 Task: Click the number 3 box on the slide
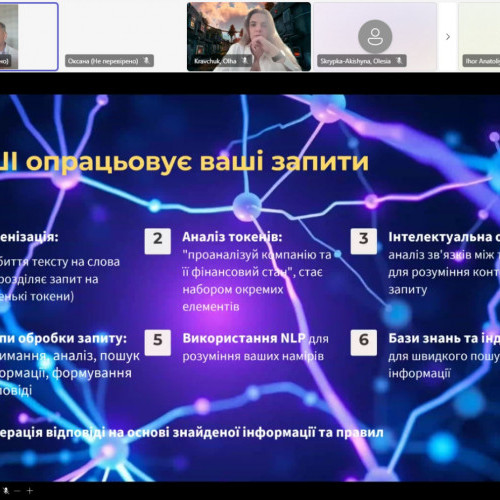click(x=364, y=241)
